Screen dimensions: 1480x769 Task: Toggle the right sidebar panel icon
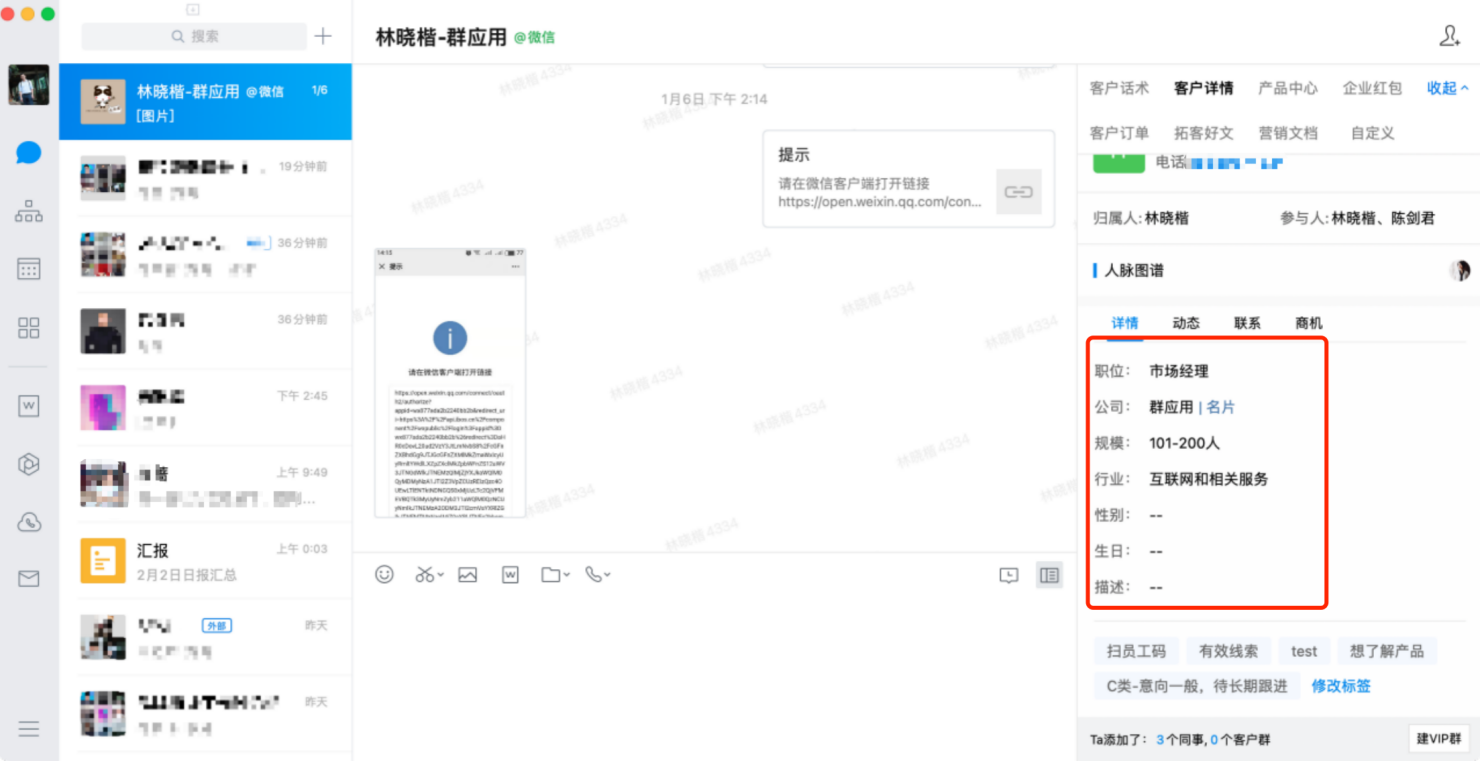pos(1049,575)
